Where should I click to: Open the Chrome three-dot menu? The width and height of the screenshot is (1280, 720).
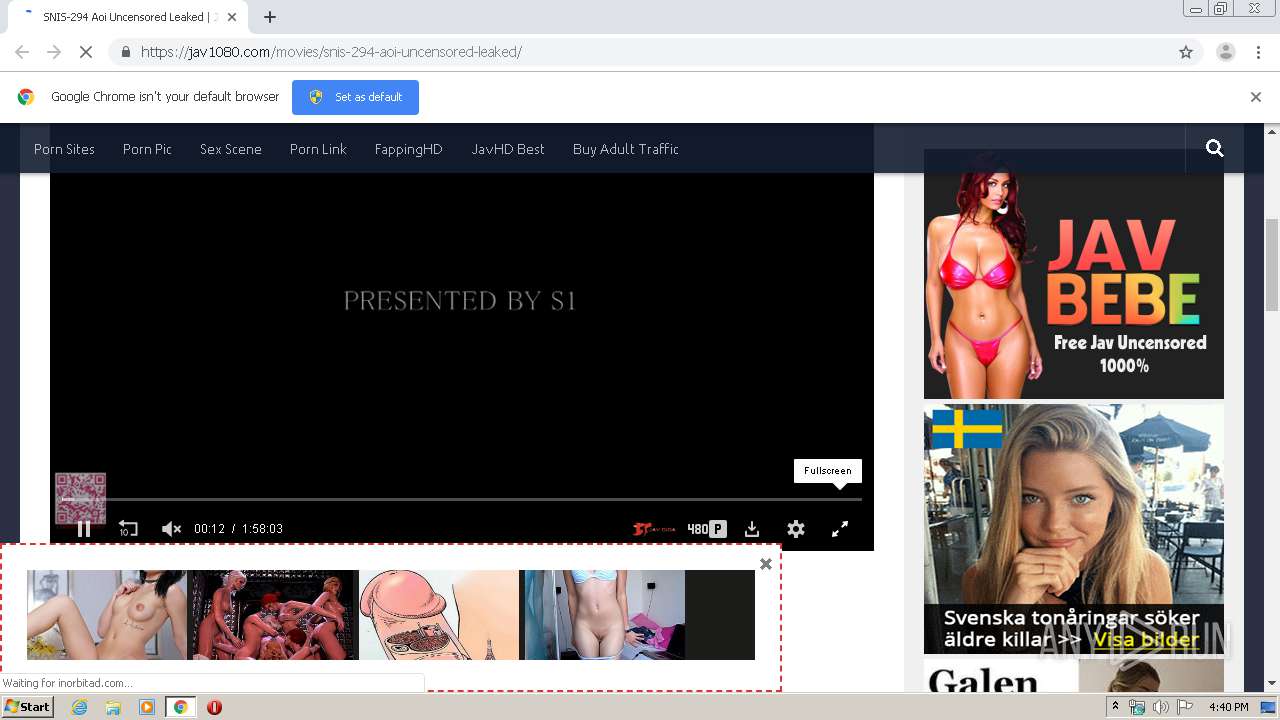click(1259, 52)
